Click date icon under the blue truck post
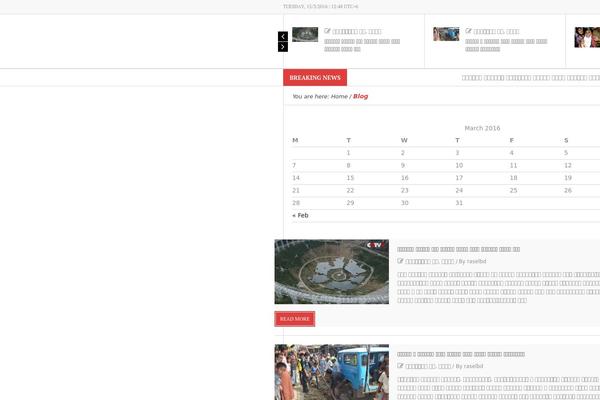The height and width of the screenshot is (400, 600). point(401,367)
